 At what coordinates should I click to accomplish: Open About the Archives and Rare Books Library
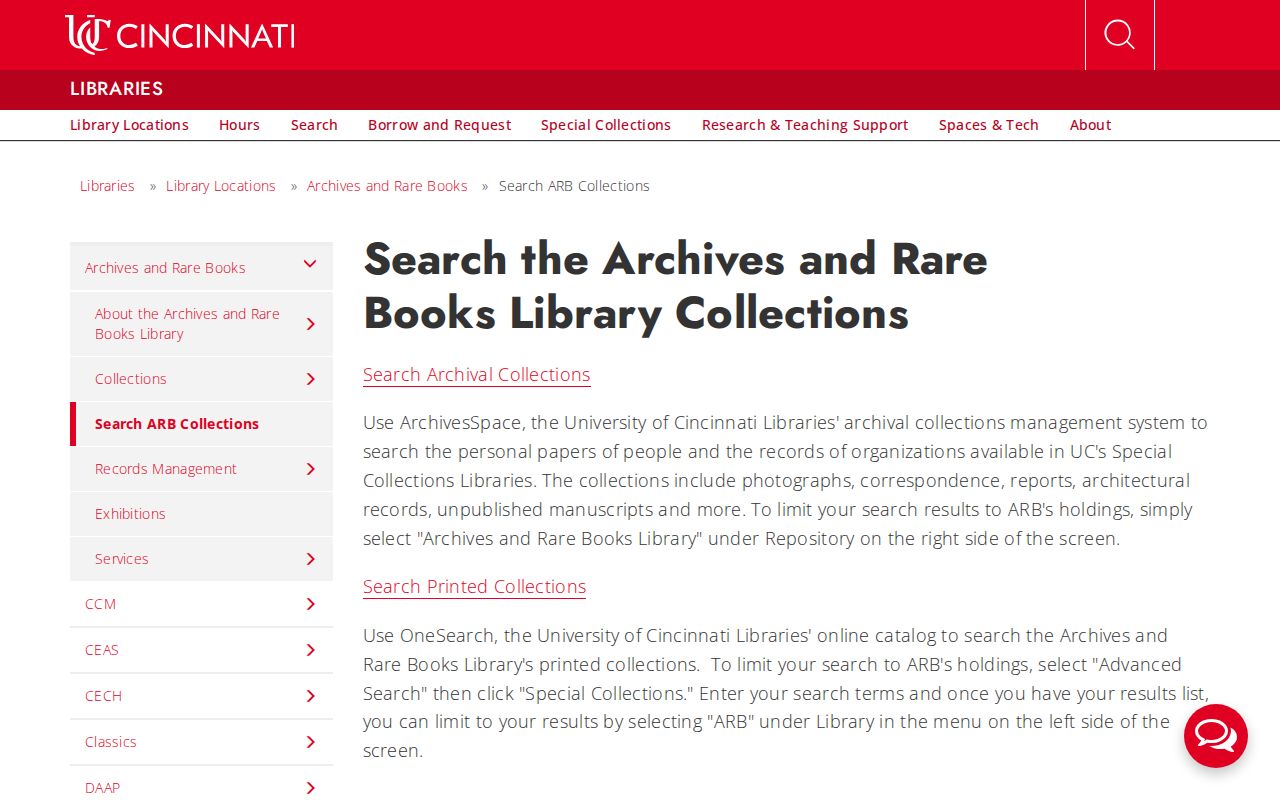tap(187, 324)
